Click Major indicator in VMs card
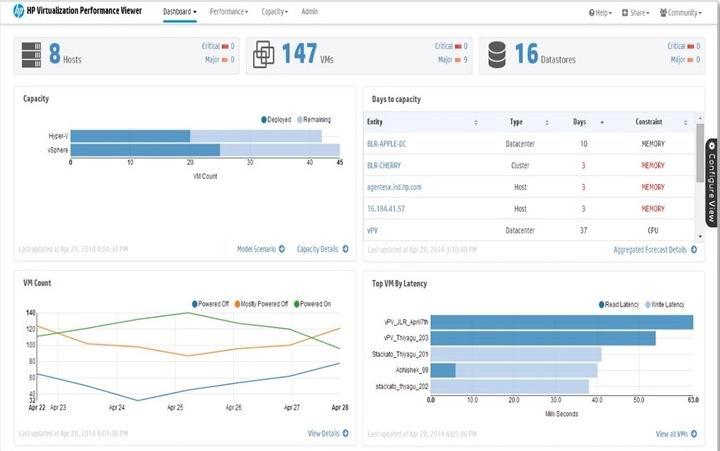Screen dimensions: 720x451 click(452, 60)
